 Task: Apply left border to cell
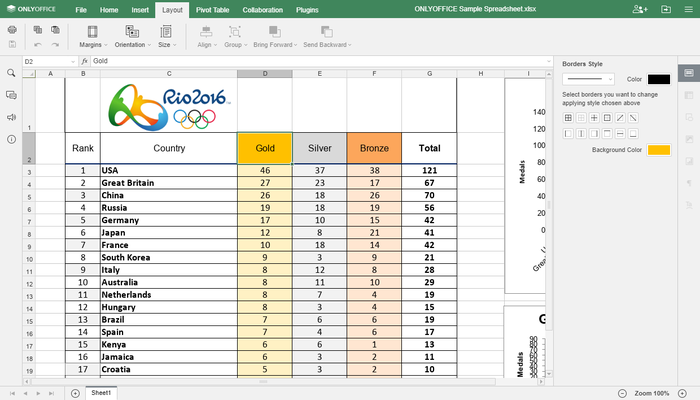568,133
